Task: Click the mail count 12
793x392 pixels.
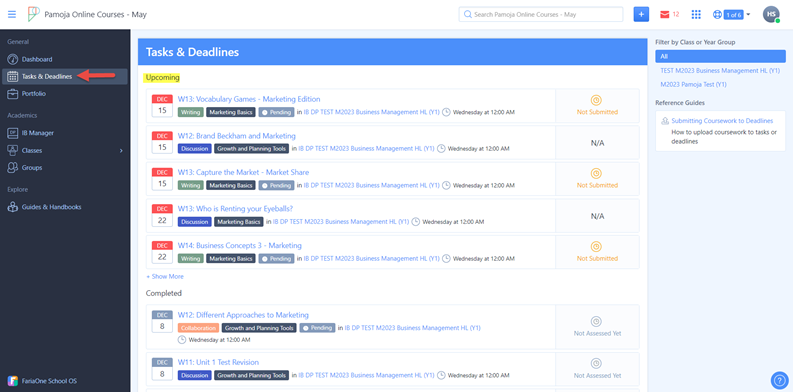Action: (x=676, y=15)
